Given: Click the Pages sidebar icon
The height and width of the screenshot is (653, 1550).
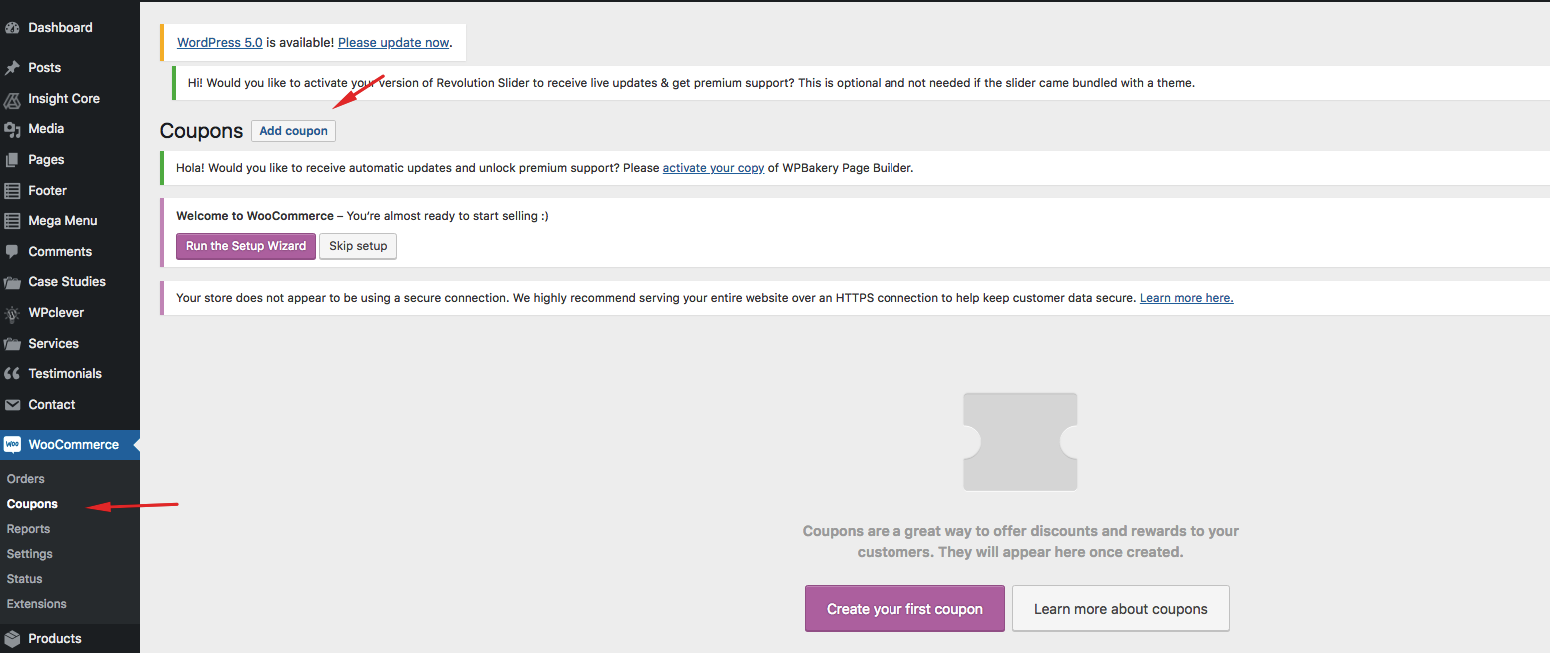Looking at the screenshot, I should click(12, 160).
